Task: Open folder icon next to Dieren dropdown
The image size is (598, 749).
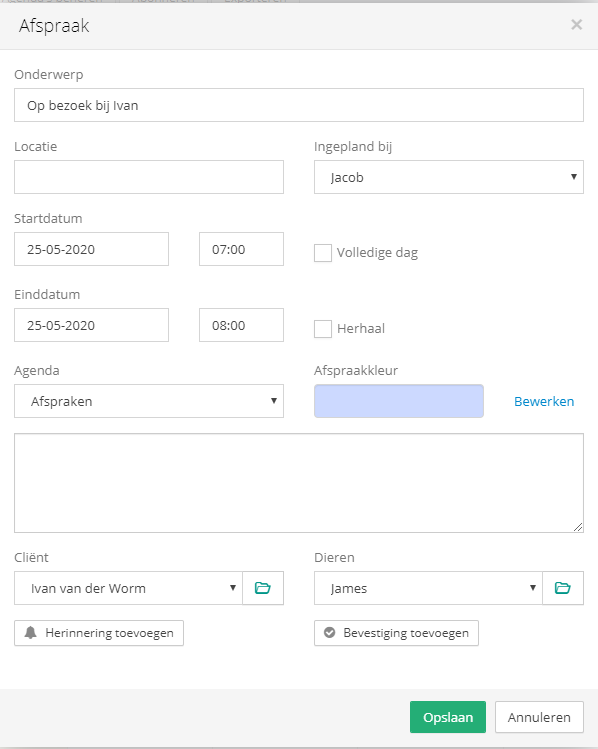Action: tap(563, 588)
